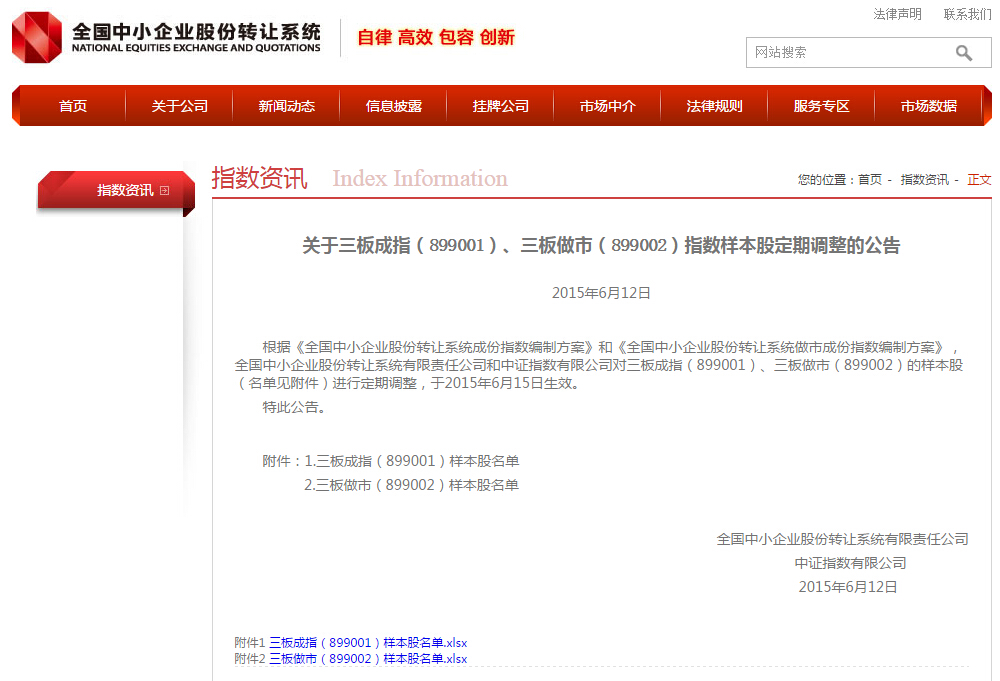Open the 关于公司 nav menu

(x=180, y=106)
